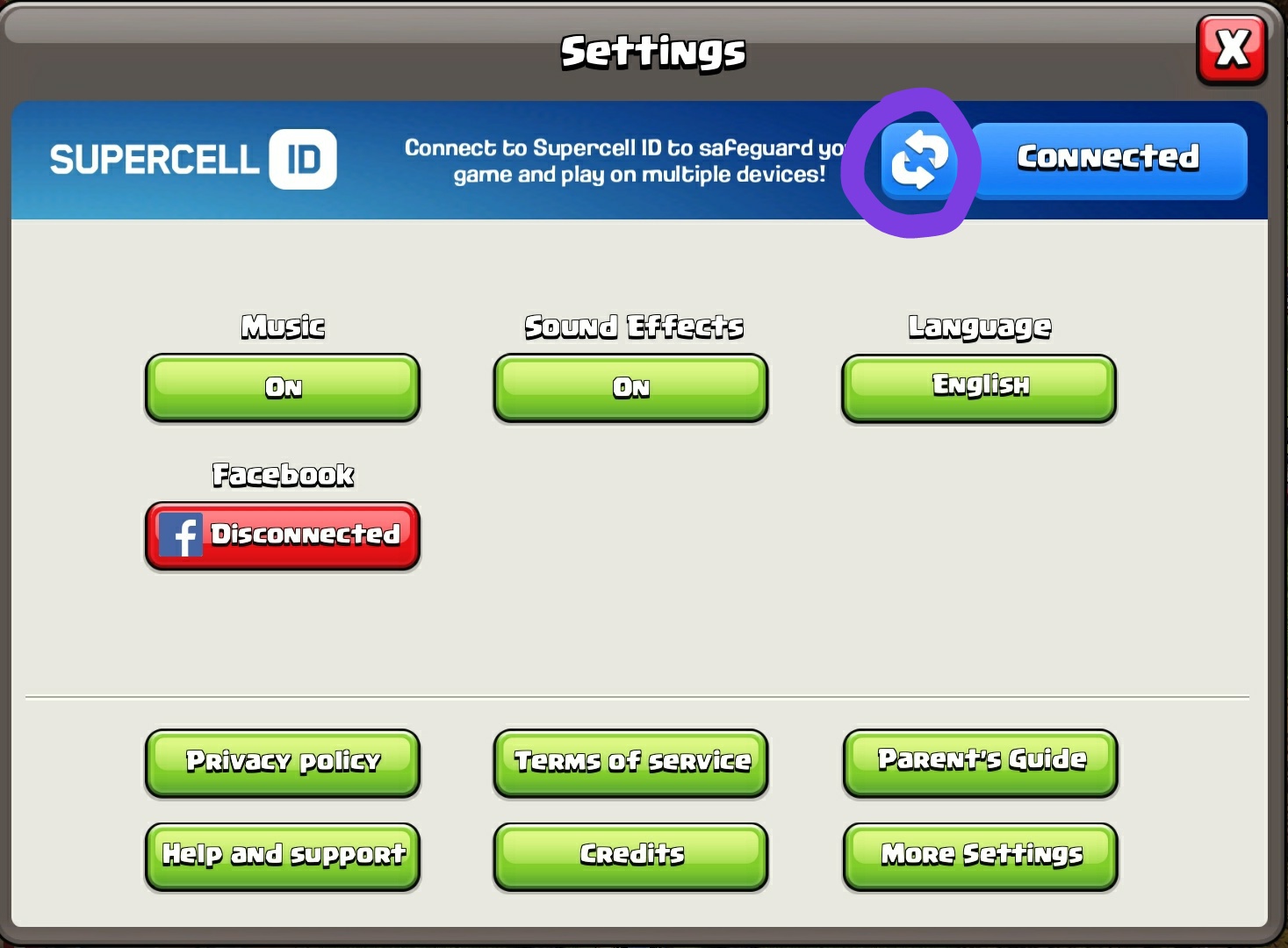The width and height of the screenshot is (1288, 948).
Task: Open the Parent's Guide
Action: click(981, 763)
